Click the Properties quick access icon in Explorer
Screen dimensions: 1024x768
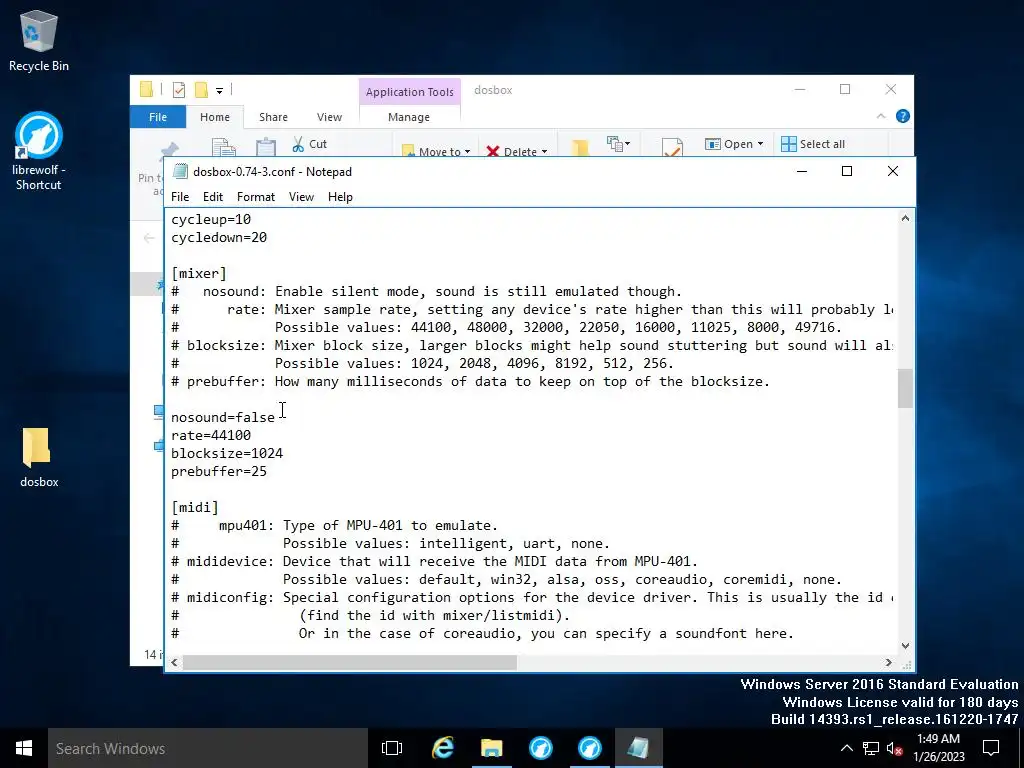179,90
